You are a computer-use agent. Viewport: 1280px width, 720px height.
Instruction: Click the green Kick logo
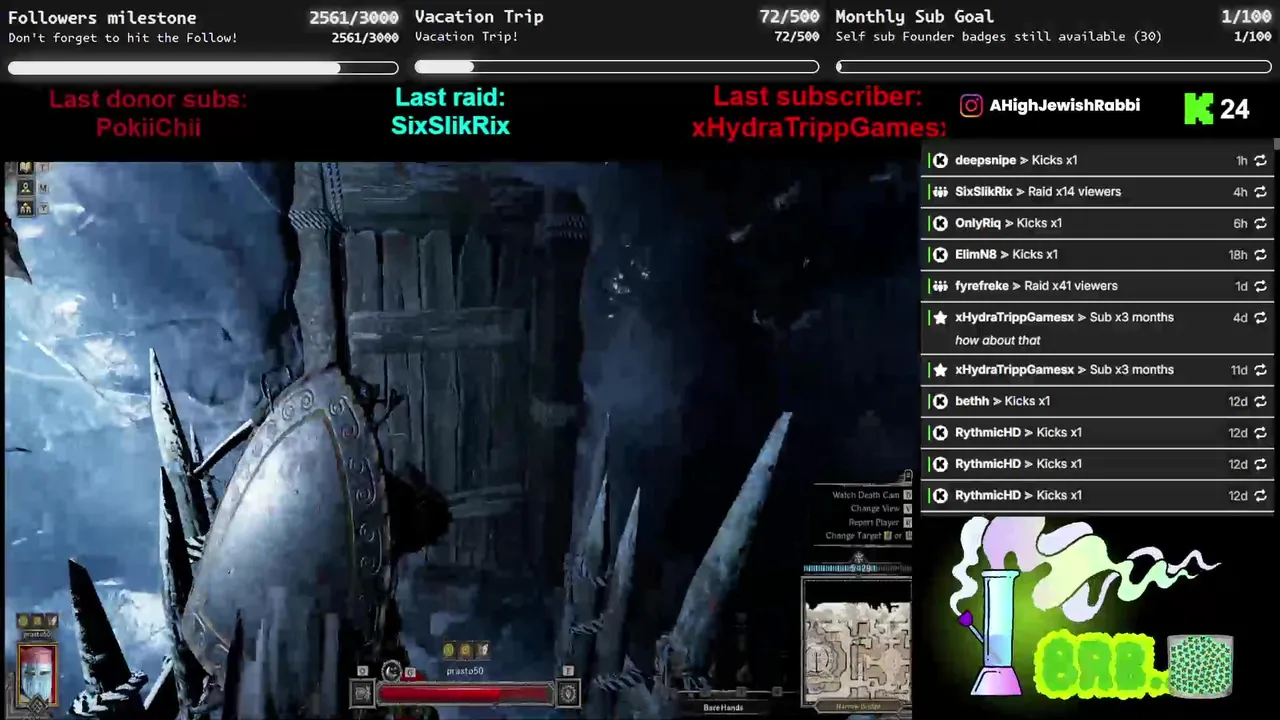pos(1198,108)
